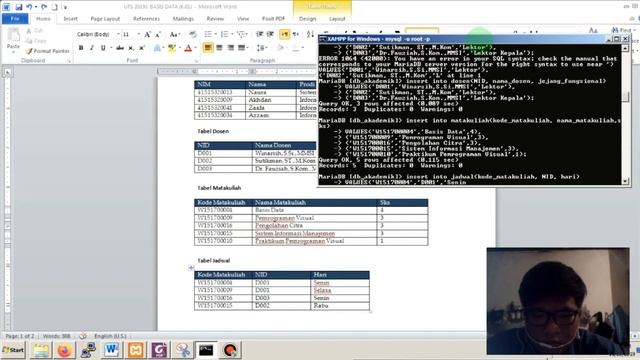Open Firefox from the taskbar
Viewport: 640px width, 360px height.
[x=64, y=350]
